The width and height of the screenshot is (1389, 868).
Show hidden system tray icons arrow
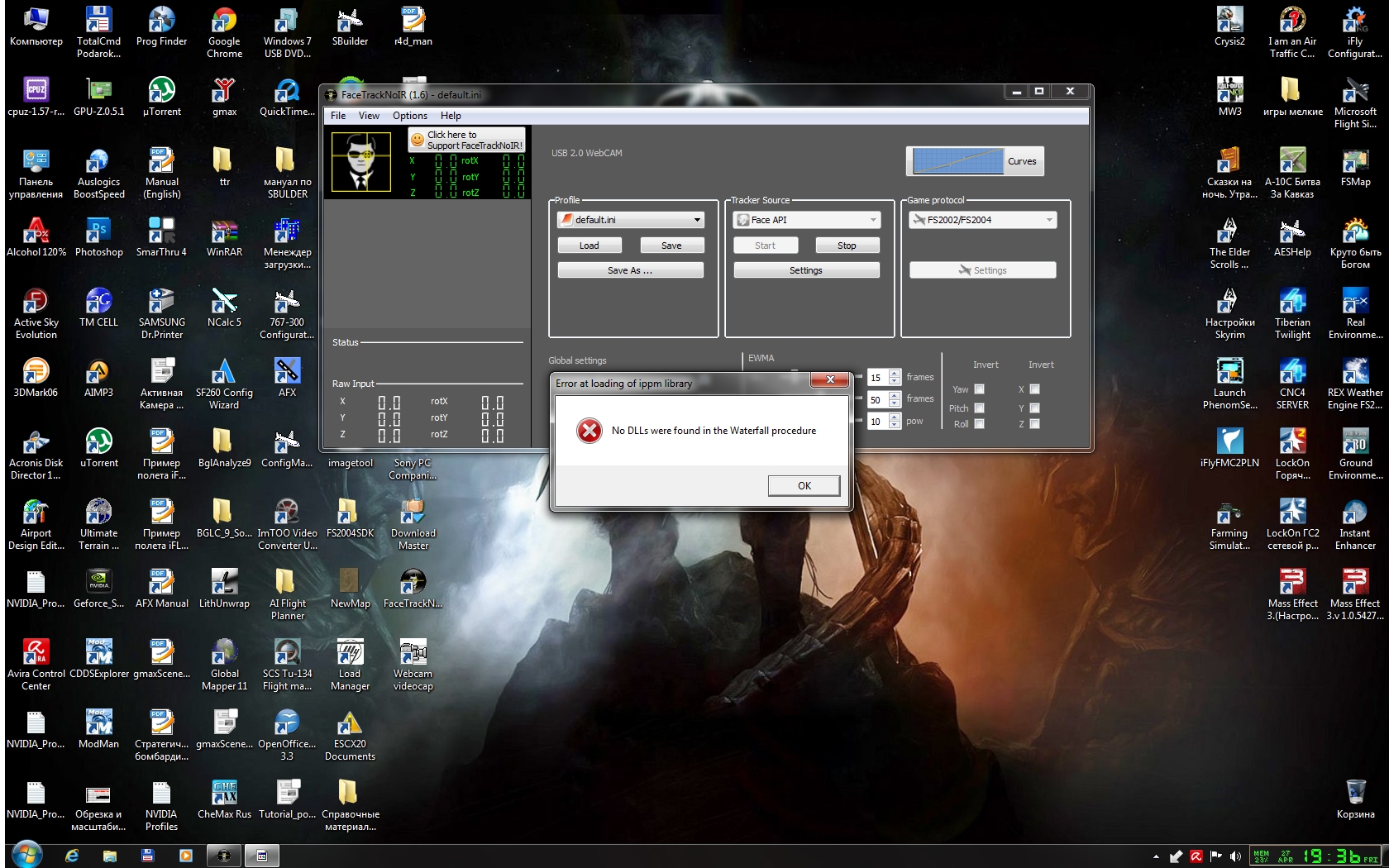coord(1156,856)
